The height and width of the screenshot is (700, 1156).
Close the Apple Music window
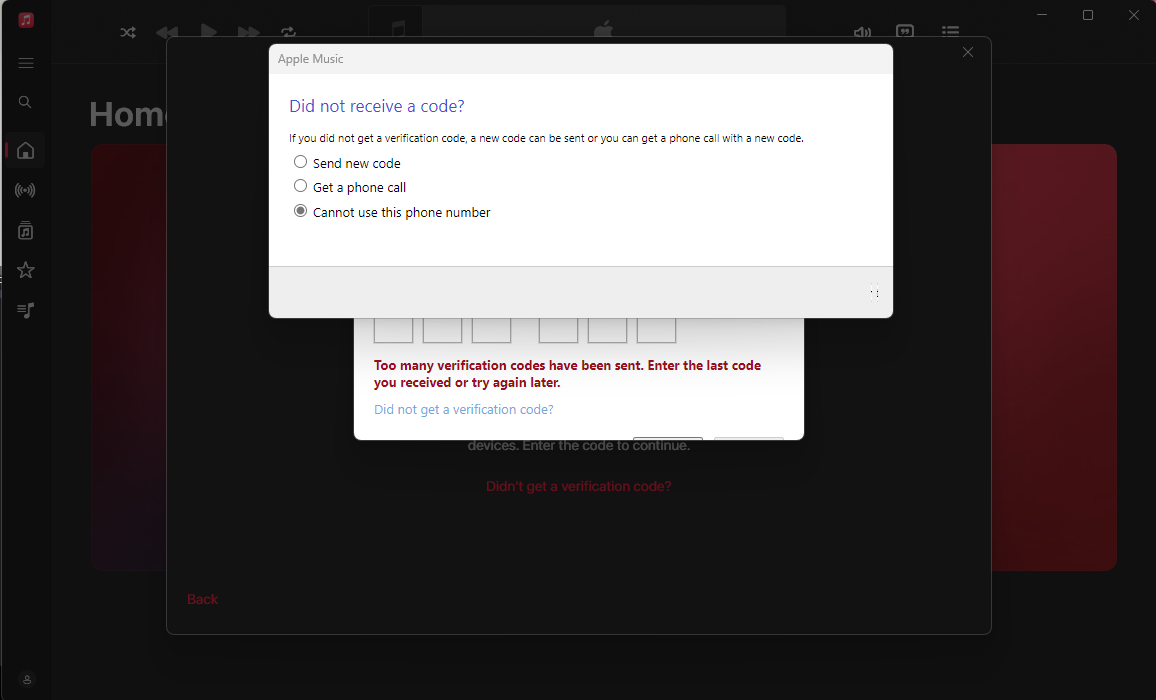point(1134,15)
